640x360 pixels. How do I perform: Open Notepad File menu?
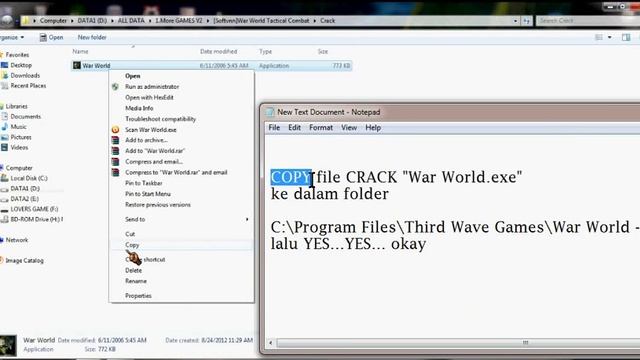tap(274, 128)
